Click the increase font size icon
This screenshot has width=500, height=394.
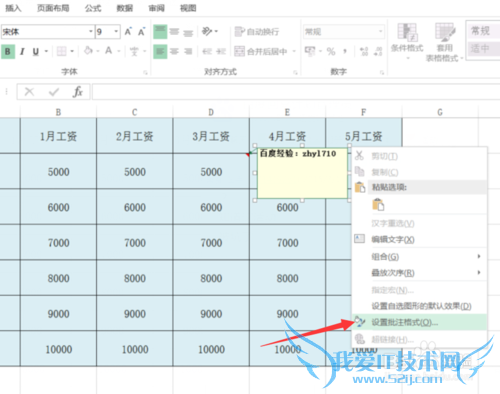coord(128,32)
